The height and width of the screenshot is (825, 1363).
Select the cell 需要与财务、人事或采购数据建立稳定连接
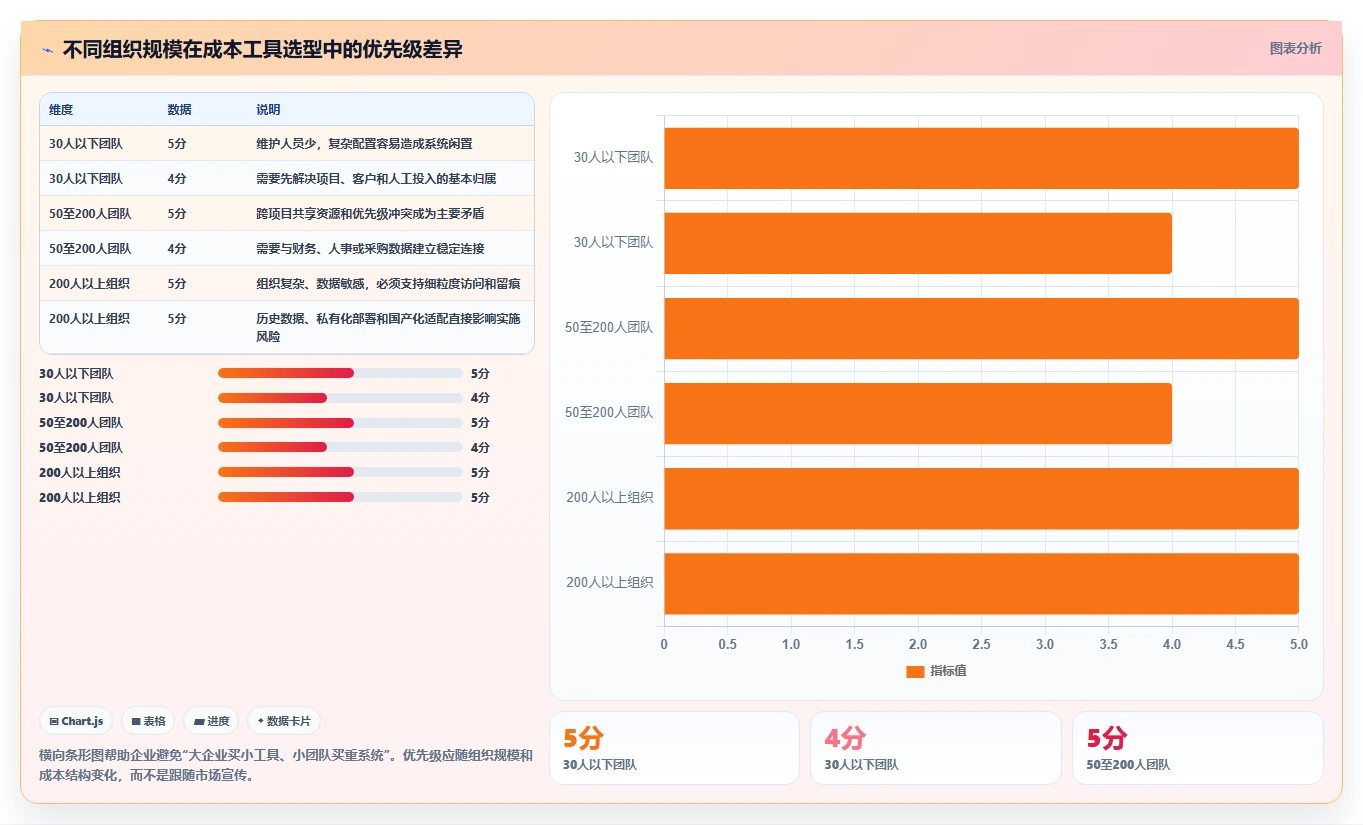[370, 249]
